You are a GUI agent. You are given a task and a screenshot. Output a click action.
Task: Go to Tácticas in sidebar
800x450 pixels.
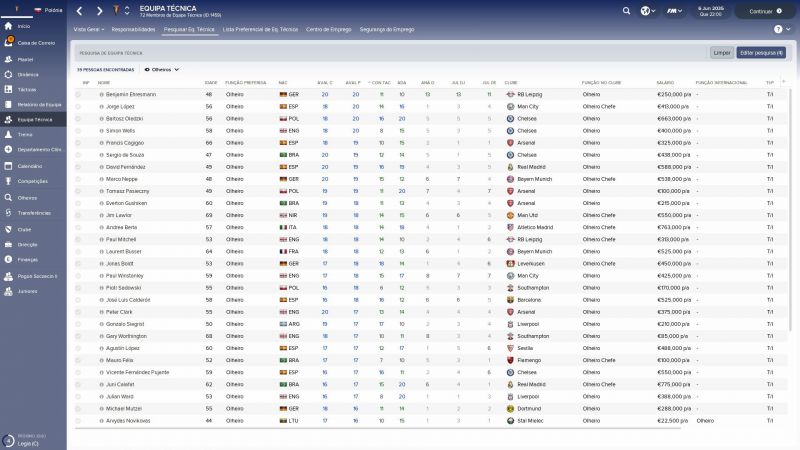[x=27, y=89]
